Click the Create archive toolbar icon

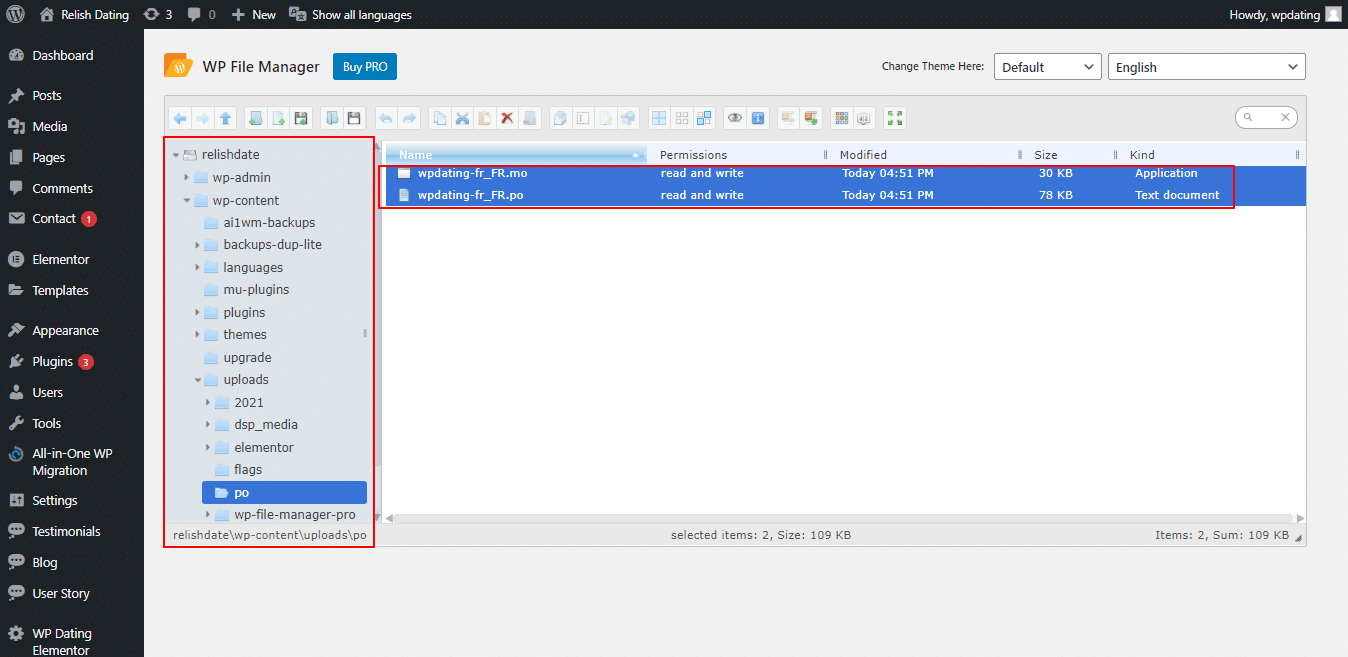click(811, 118)
